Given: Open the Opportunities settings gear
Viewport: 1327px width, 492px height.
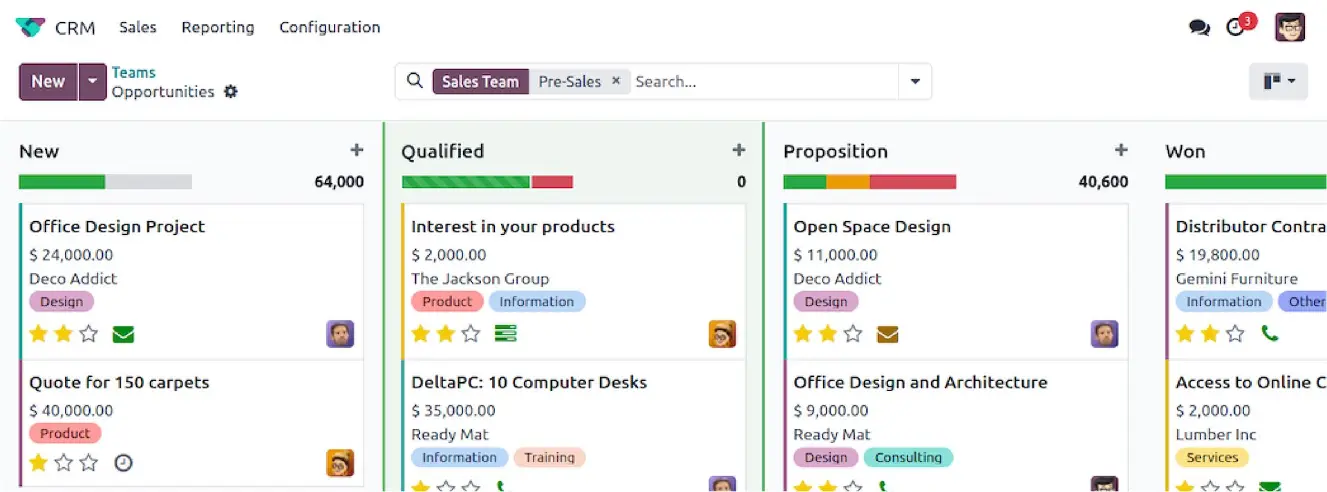Looking at the screenshot, I should coord(231,92).
